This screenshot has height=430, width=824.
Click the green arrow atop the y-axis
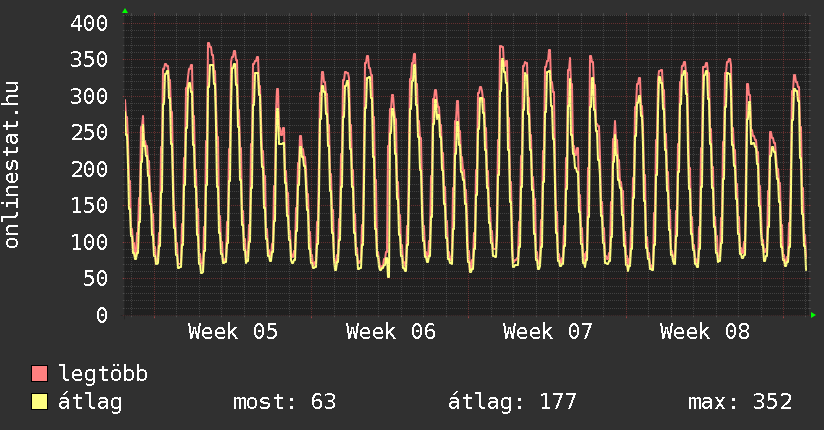[125, 11]
